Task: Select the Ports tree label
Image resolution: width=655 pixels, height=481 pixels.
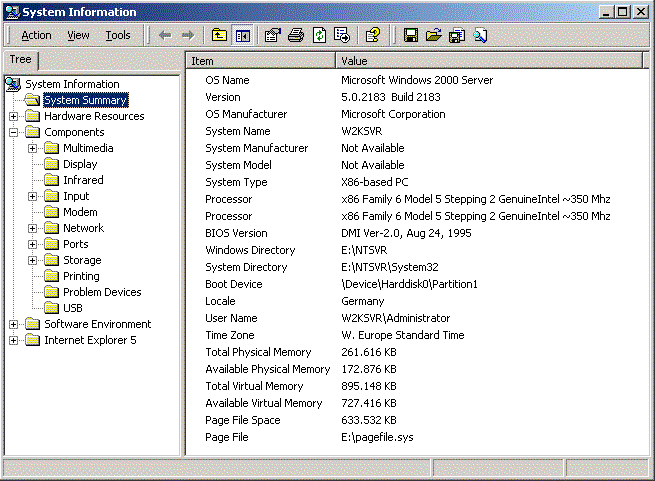Action: point(76,244)
